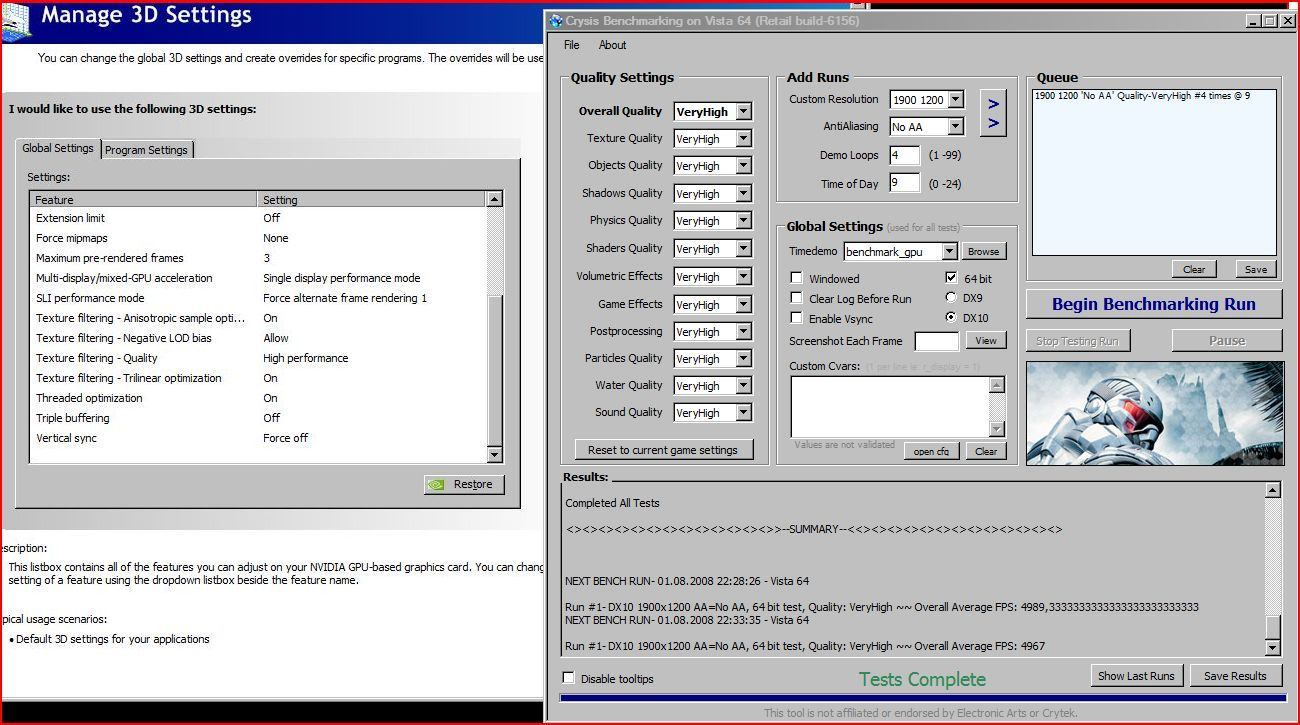1300x725 pixels.
Task: Select Texture filtering - Negative LOD bias row
Action: [x=258, y=338]
